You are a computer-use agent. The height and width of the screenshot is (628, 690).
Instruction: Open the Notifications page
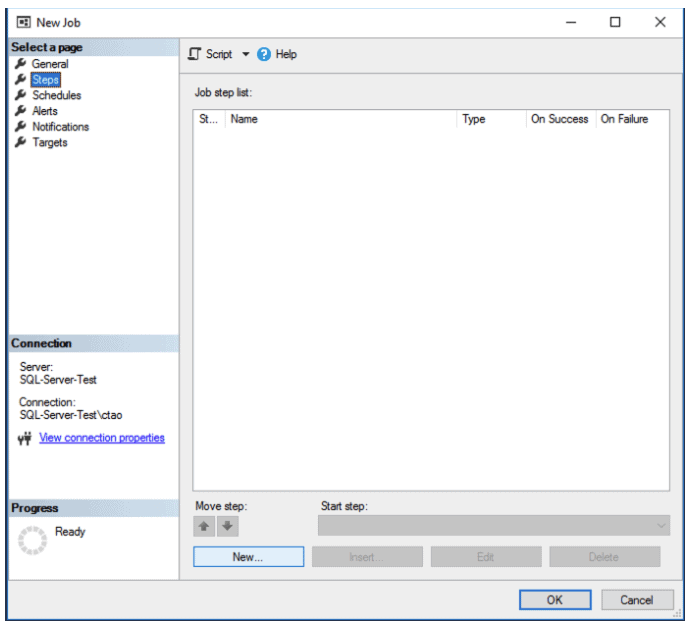click(60, 127)
